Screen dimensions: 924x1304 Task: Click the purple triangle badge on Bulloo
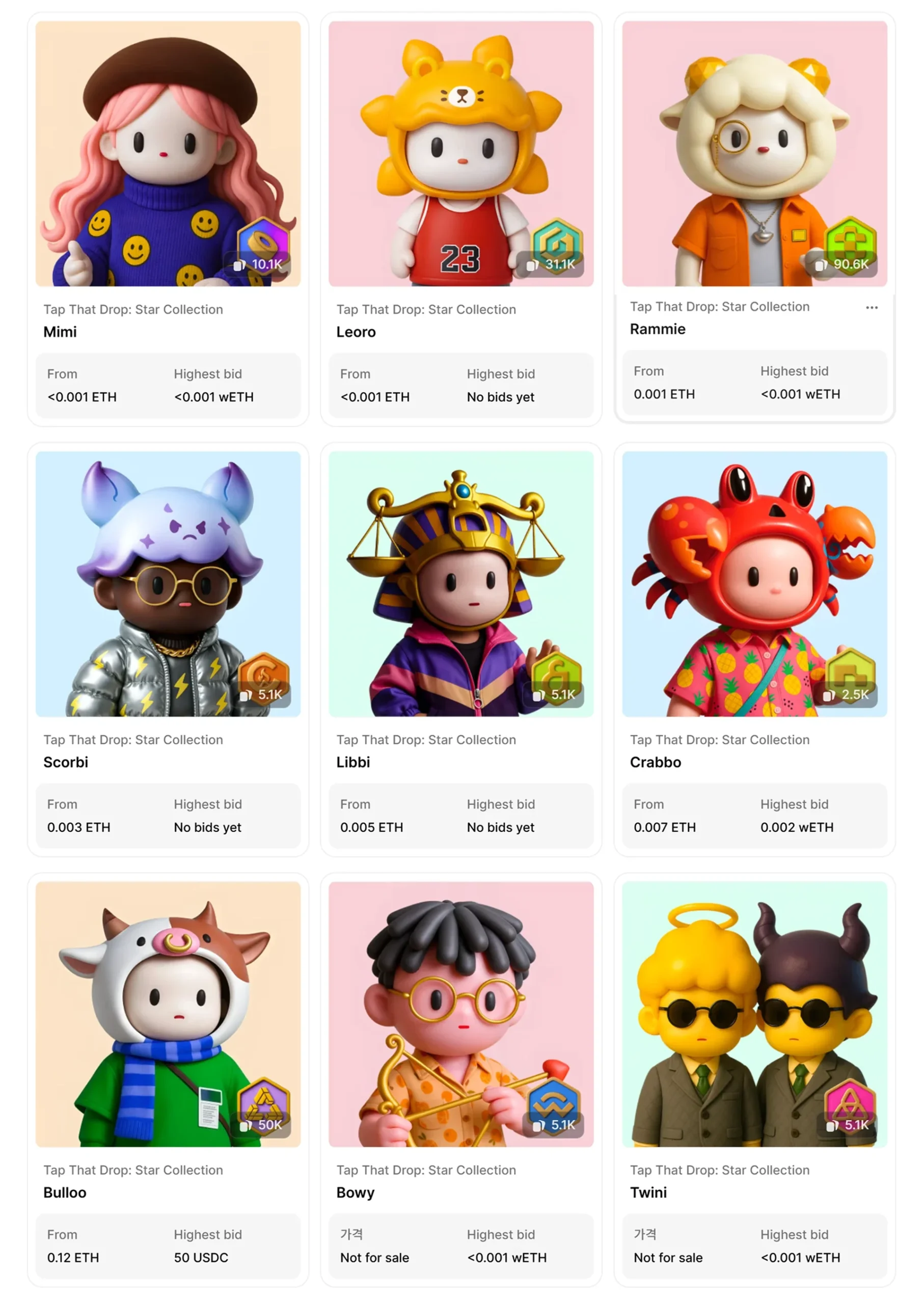coord(263,1104)
